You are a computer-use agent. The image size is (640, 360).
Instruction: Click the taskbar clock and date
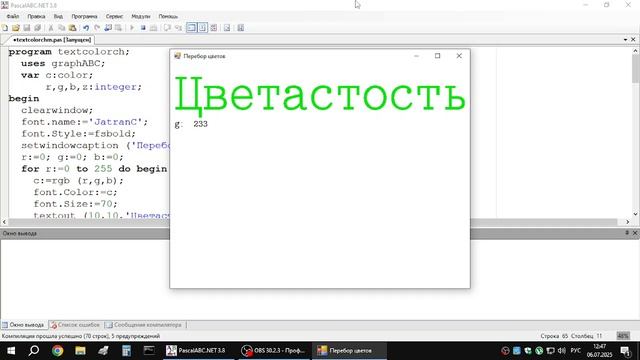coord(600,351)
